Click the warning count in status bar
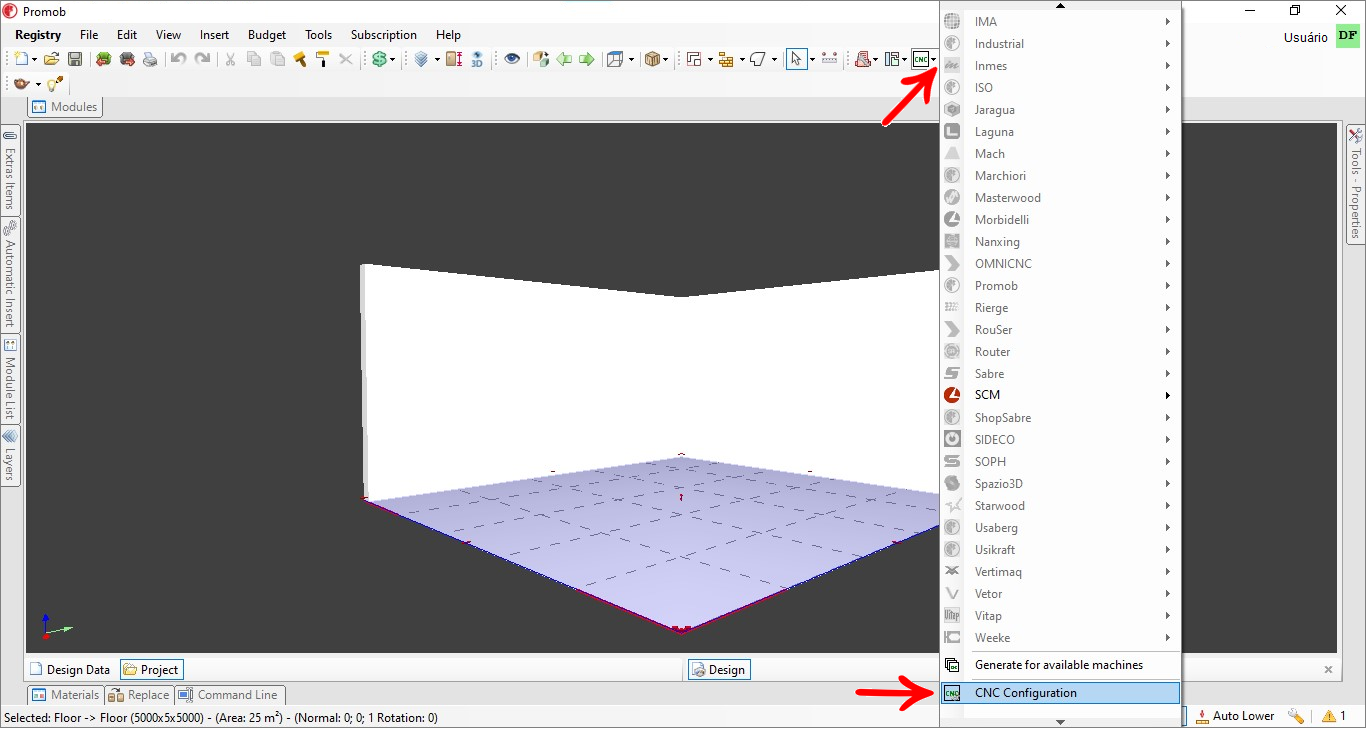Viewport: 1366px width, 732px height. [1334, 716]
